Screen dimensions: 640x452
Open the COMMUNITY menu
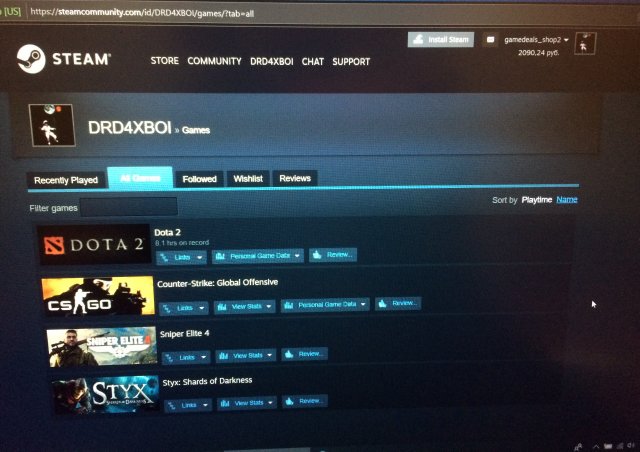click(214, 61)
